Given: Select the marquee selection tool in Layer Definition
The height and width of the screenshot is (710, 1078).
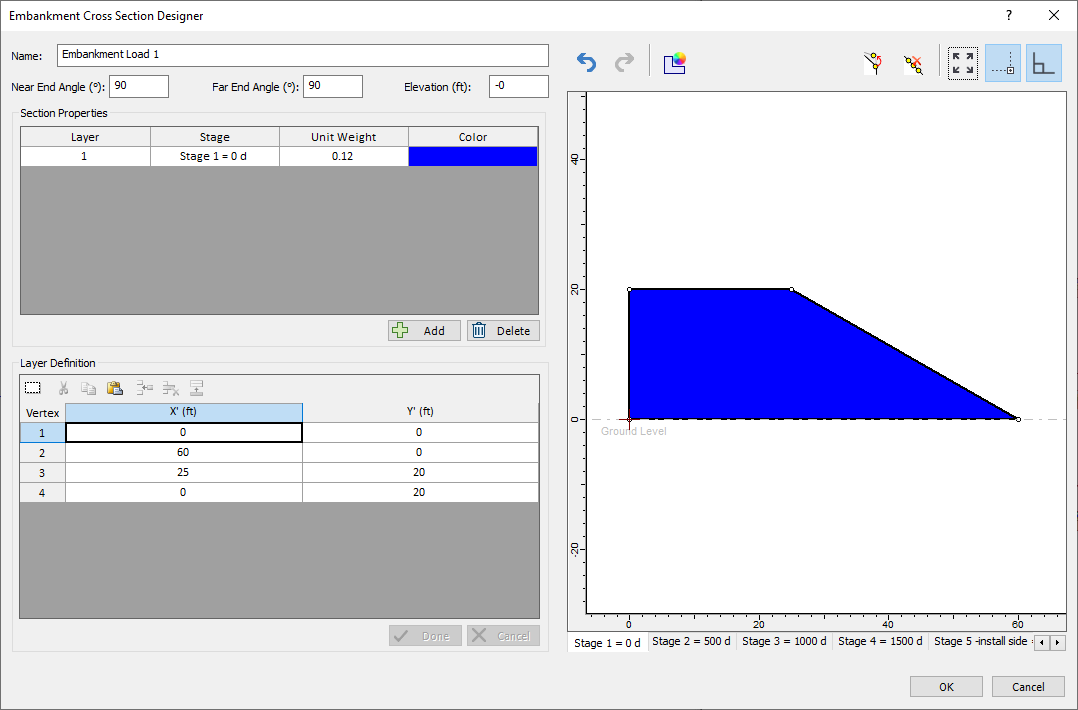Looking at the screenshot, I should [x=32, y=388].
